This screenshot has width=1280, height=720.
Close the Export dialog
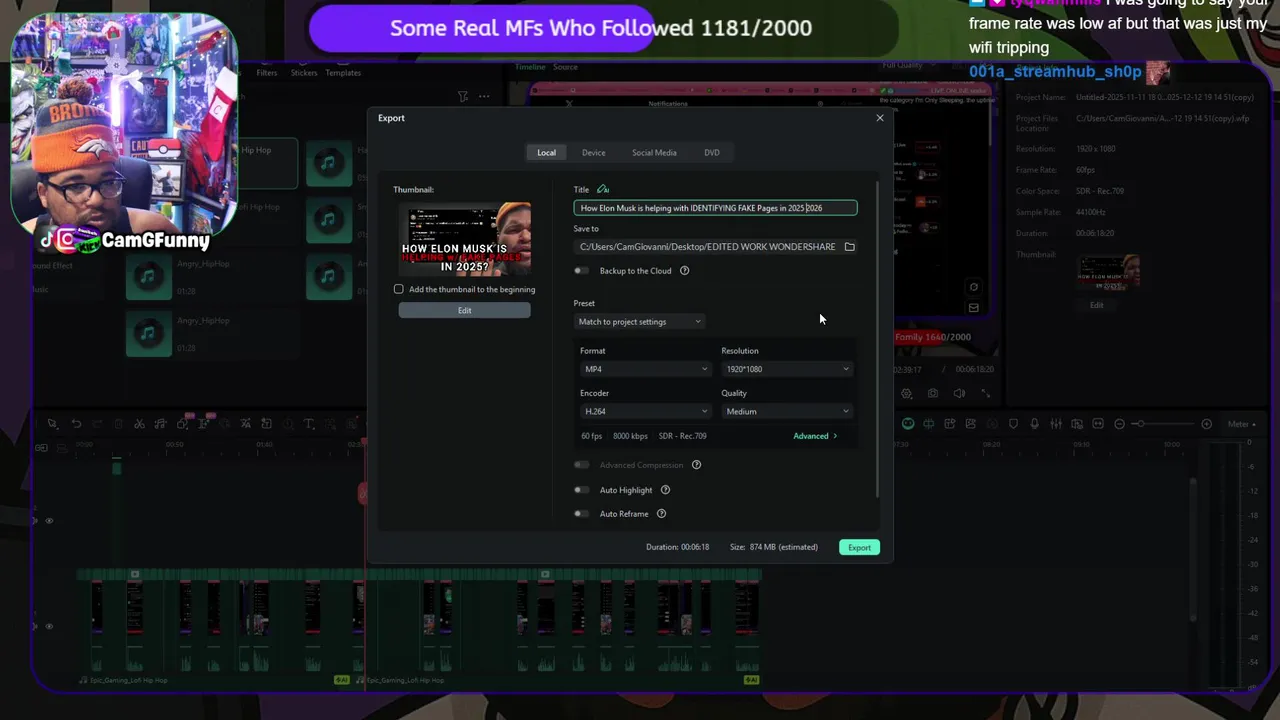880,118
